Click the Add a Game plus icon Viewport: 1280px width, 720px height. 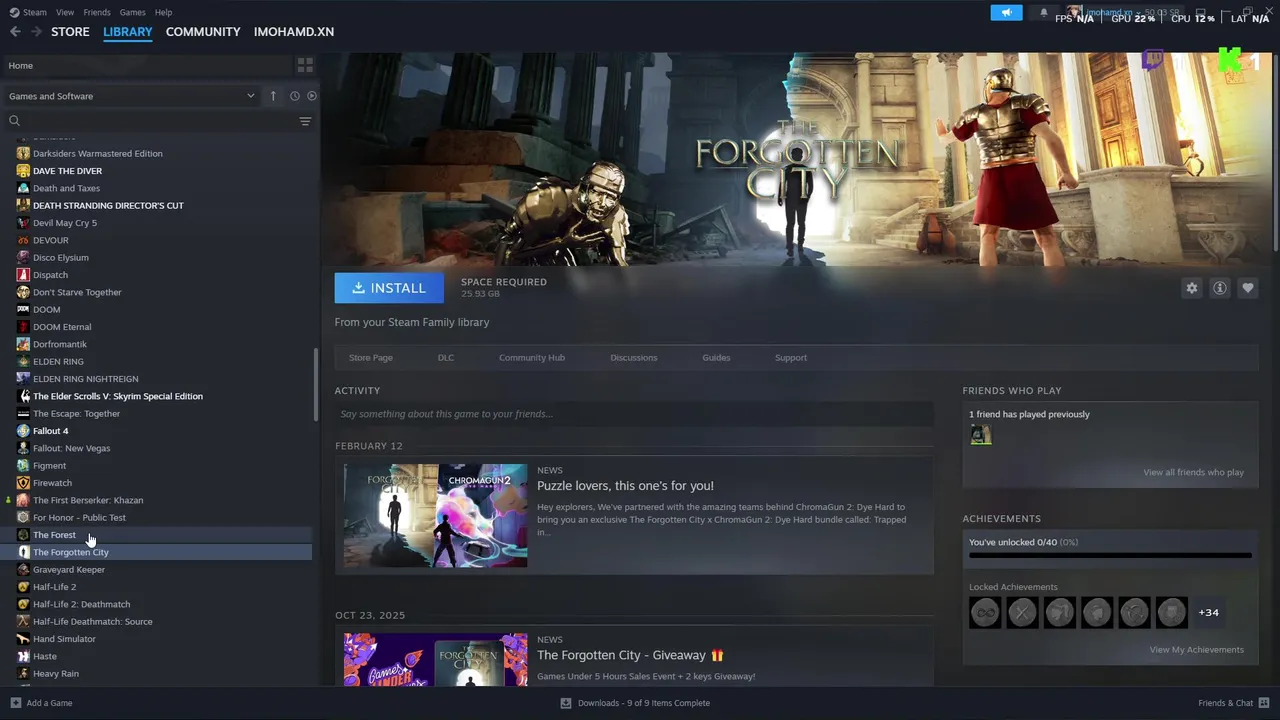click(15, 703)
